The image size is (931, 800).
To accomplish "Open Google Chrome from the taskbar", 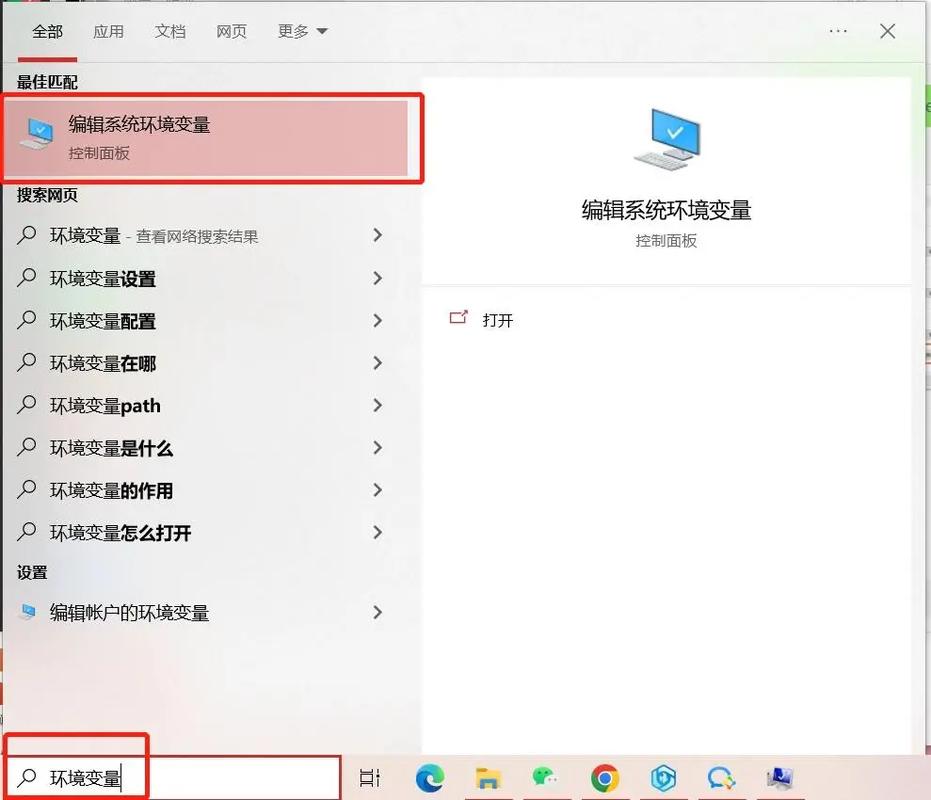I will tap(604, 778).
